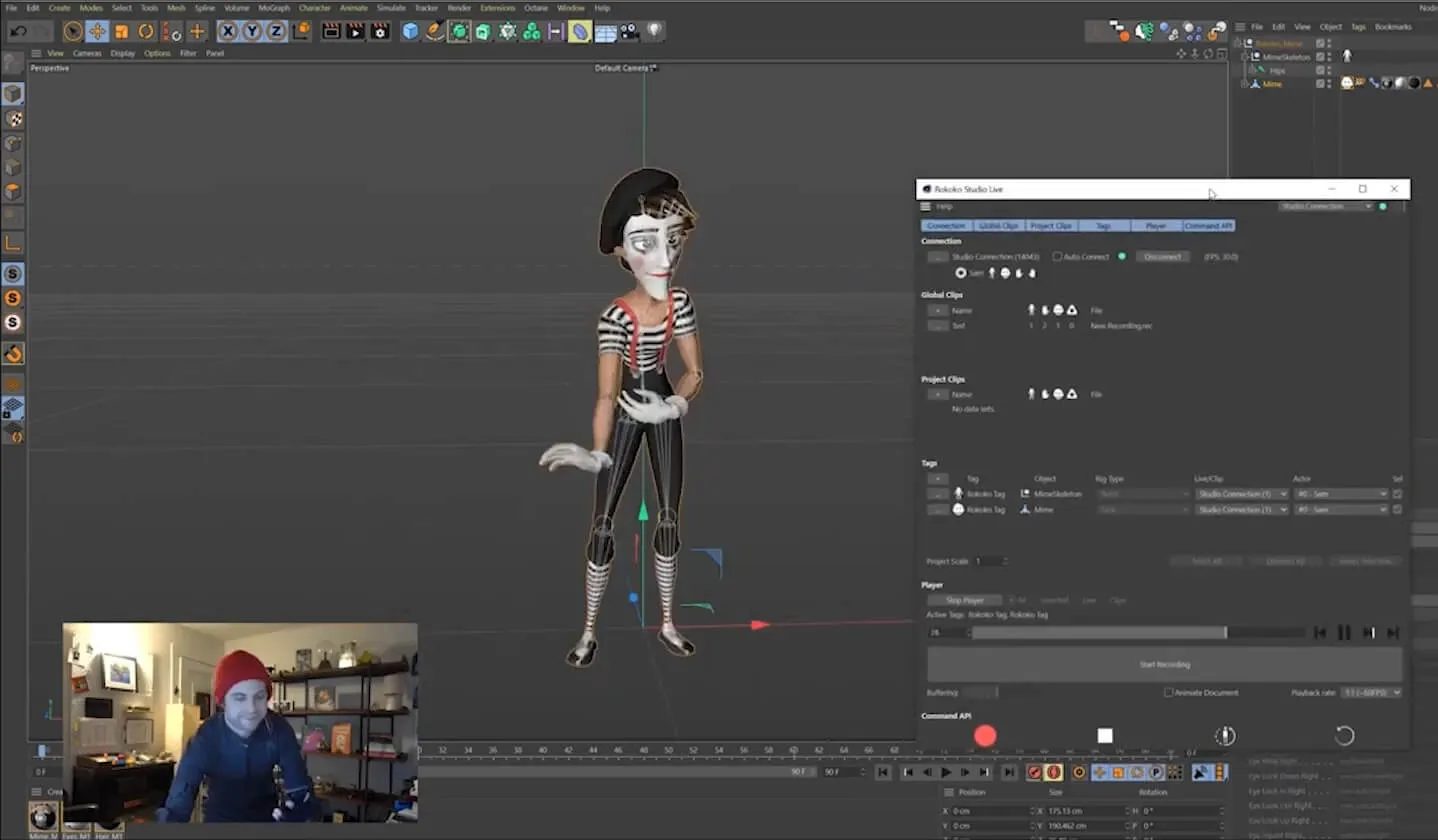
Task: Select the cube primitive icon
Action: [411, 31]
